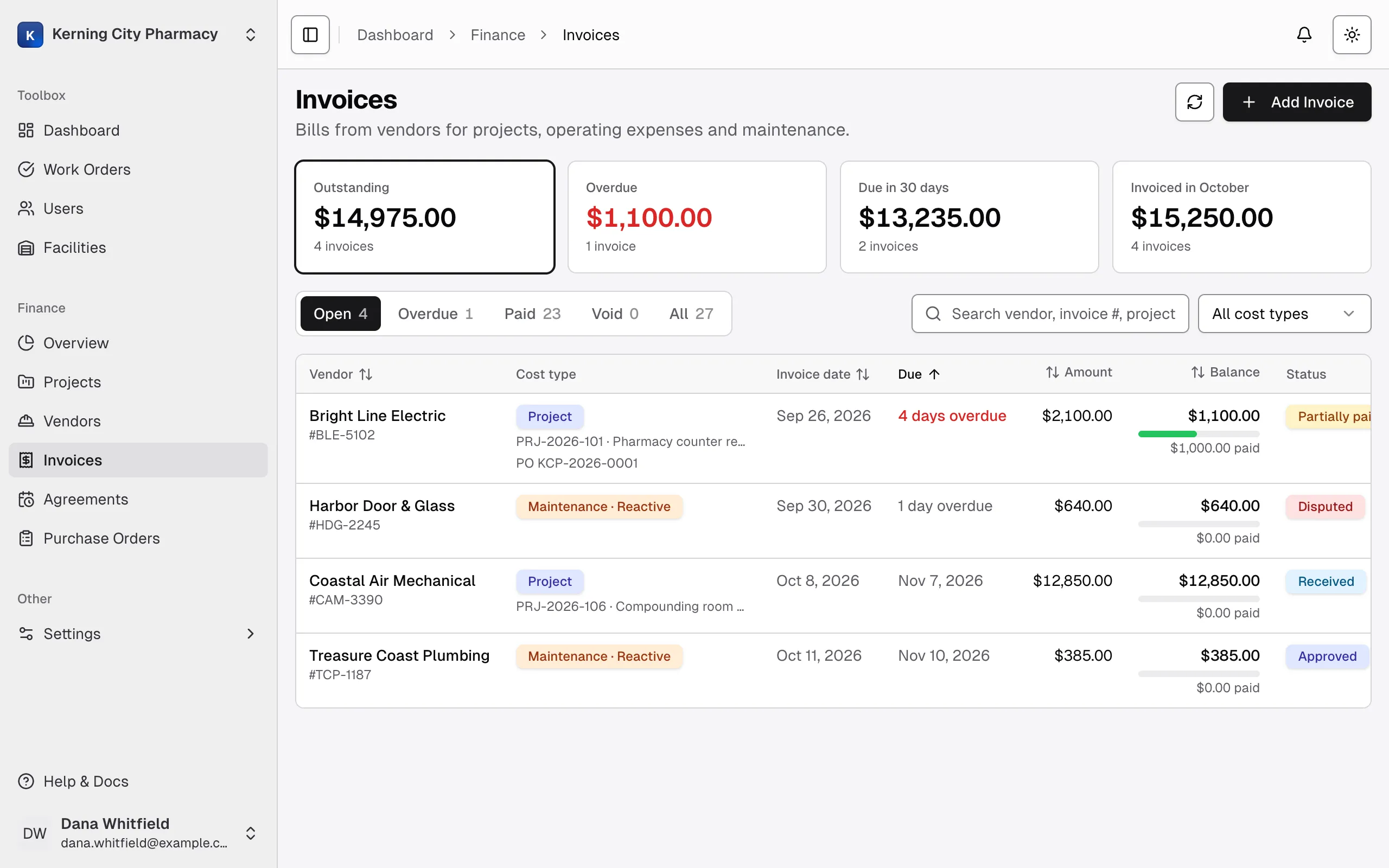Screen dimensions: 1389x868
Task: Open Purchase Orders in sidebar
Action: 138,538
